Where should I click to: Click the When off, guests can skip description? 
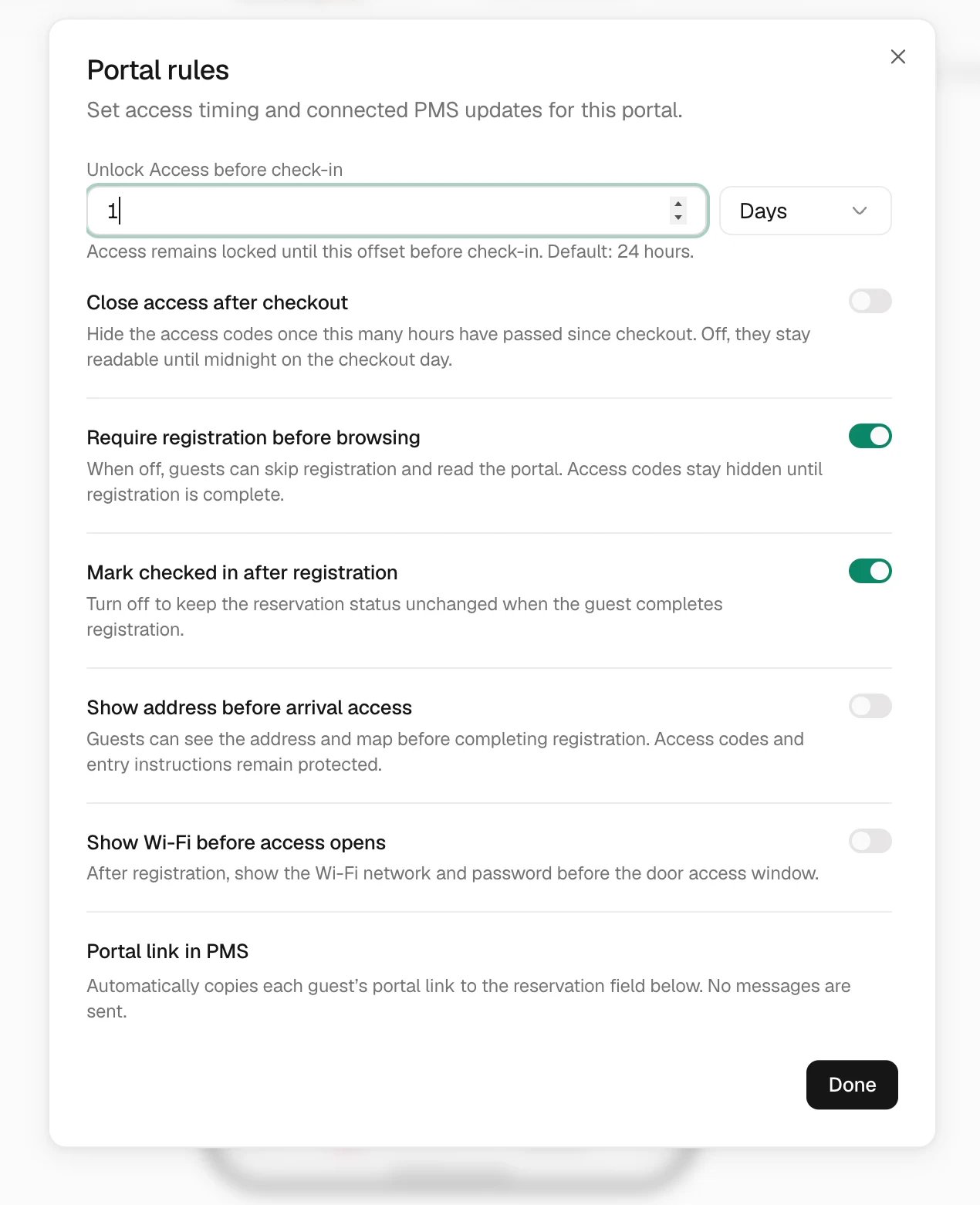455,481
